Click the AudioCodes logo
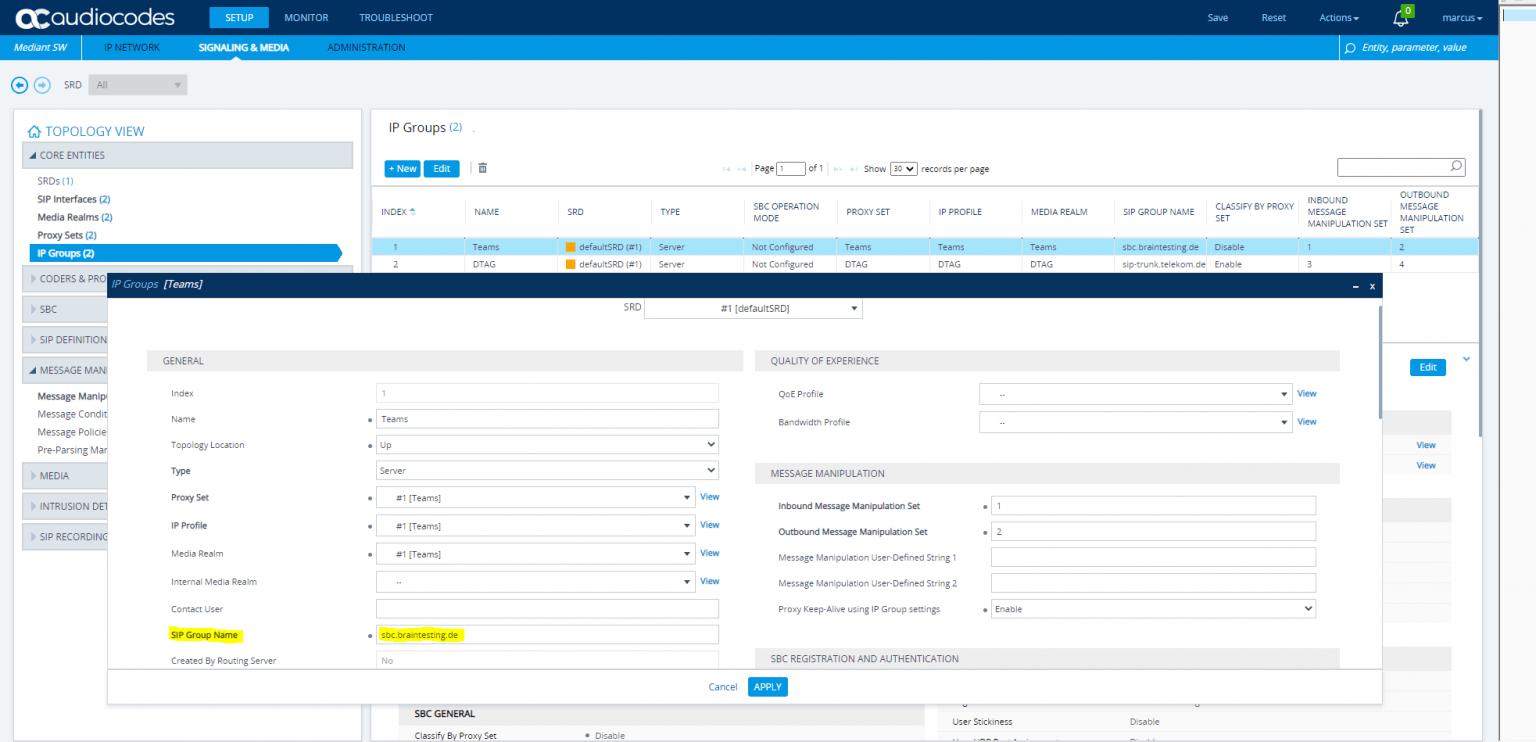 pyautogui.click(x=95, y=16)
